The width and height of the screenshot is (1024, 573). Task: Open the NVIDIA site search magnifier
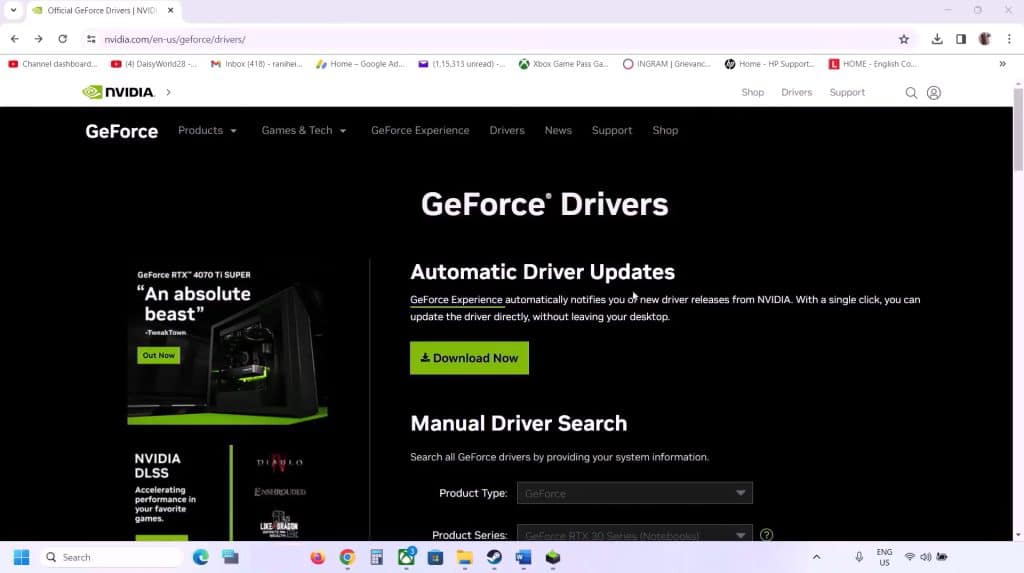(911, 93)
